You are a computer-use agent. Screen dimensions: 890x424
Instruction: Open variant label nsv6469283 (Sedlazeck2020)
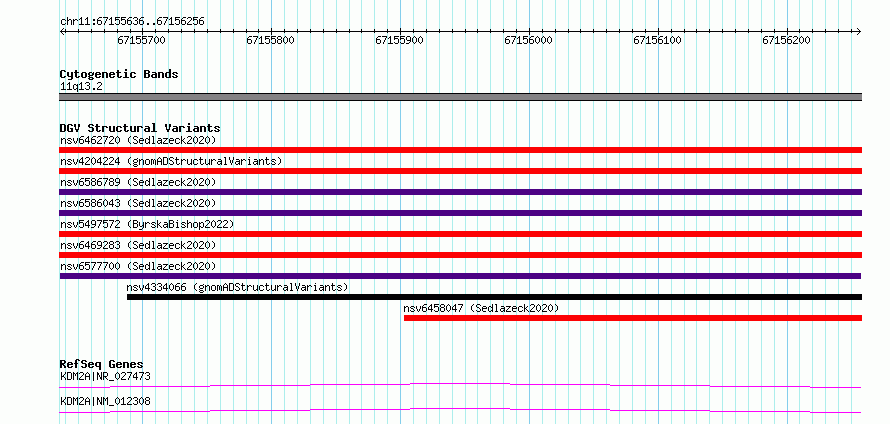[138, 245]
